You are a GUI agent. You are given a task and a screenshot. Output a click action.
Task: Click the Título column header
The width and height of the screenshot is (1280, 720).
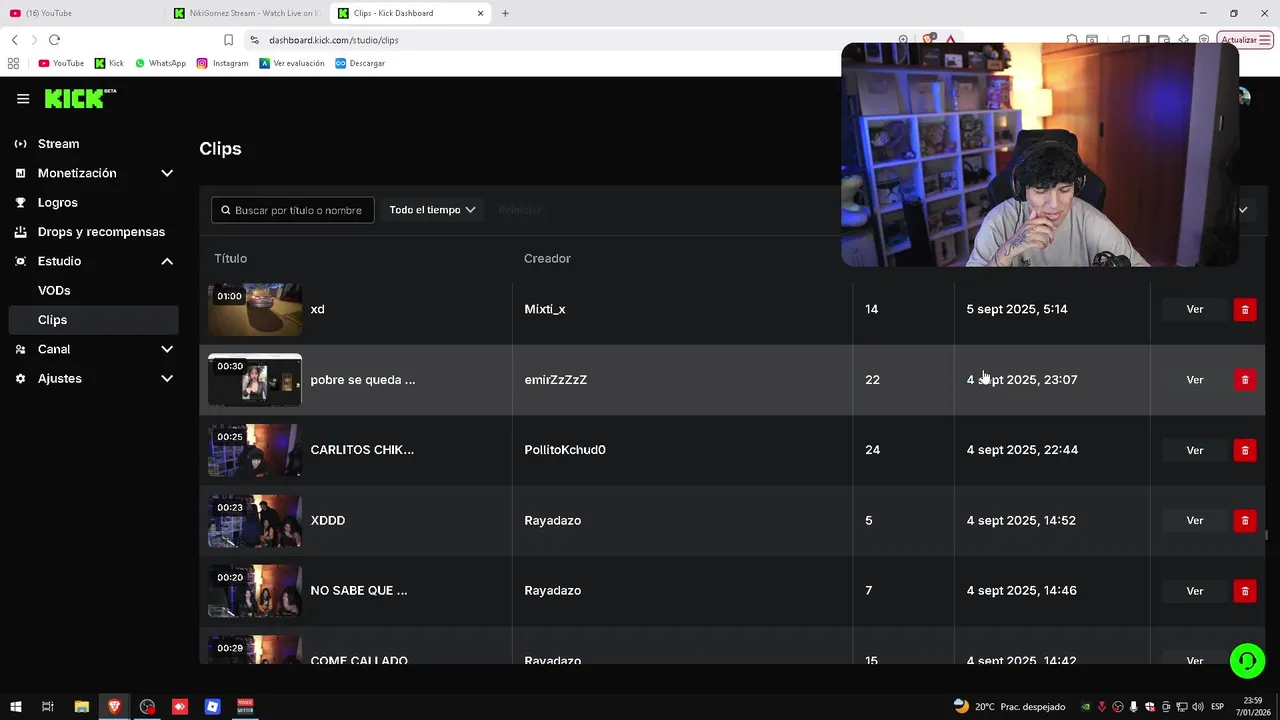tap(230, 258)
